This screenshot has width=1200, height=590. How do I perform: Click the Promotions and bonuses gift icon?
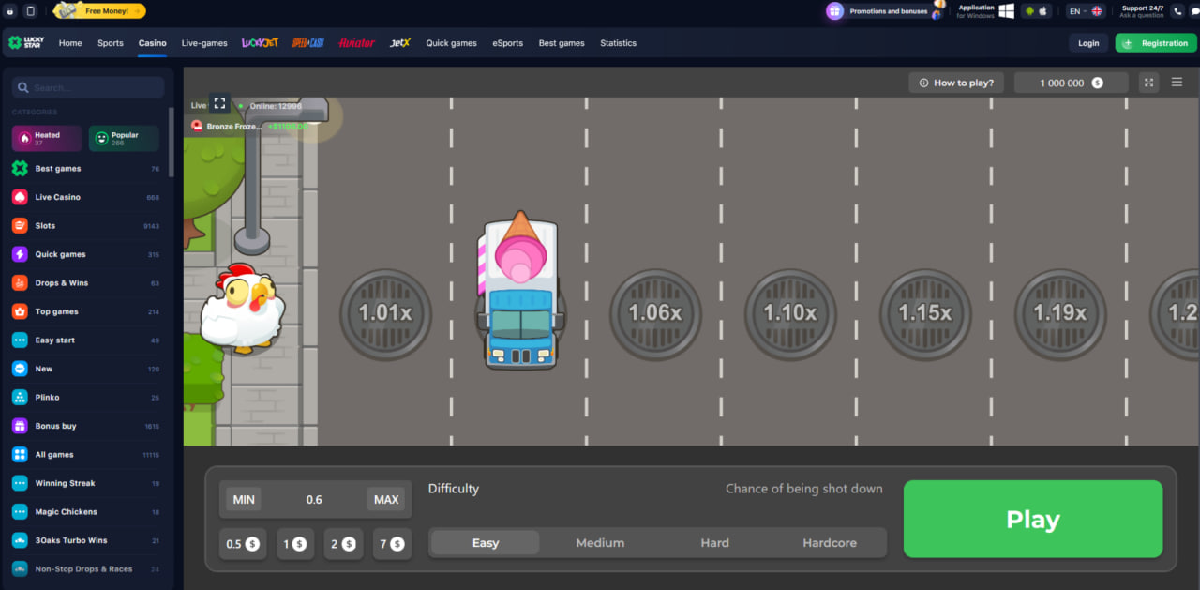(x=835, y=11)
